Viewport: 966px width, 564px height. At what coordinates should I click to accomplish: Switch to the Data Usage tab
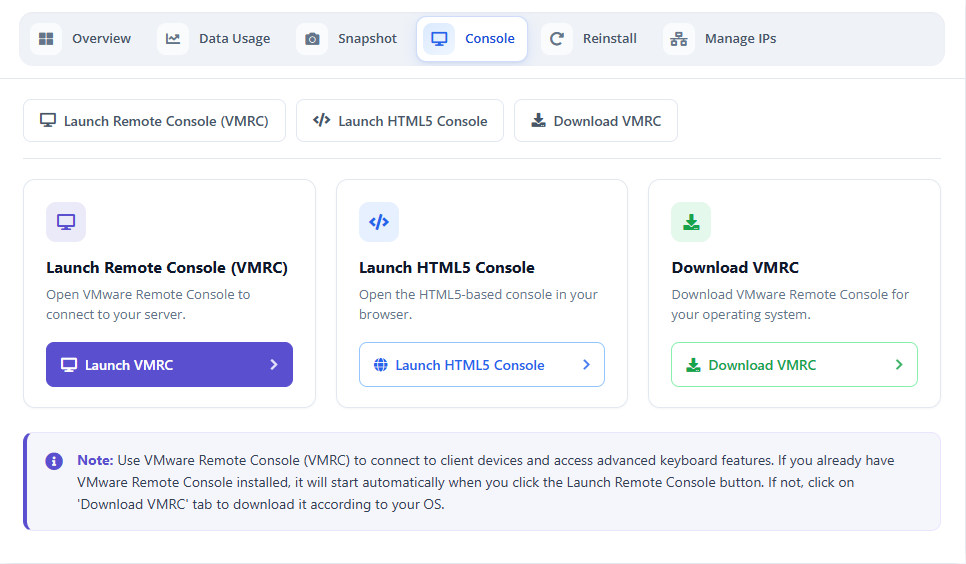click(x=214, y=39)
